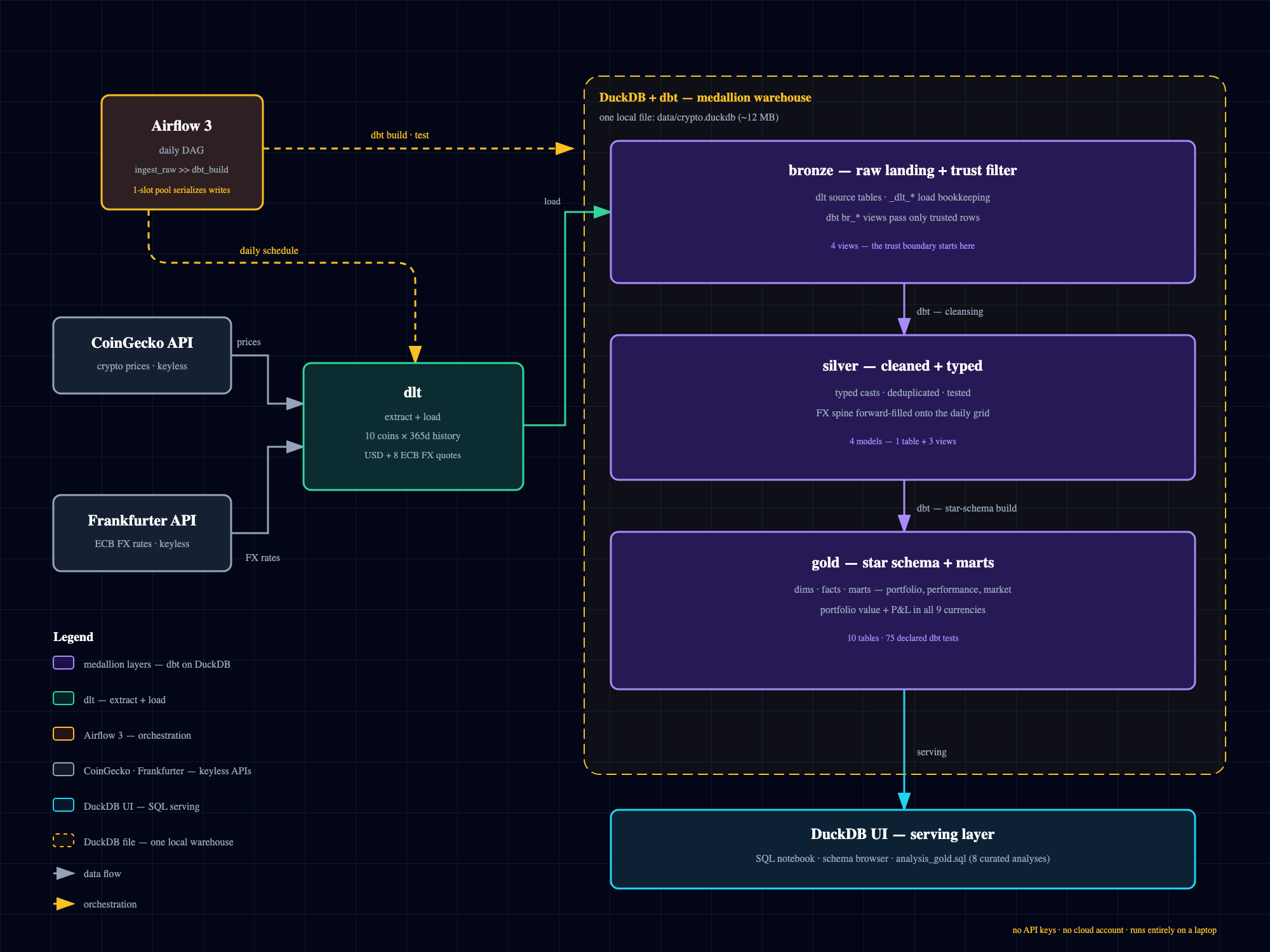Click 'DuckDB file — one local warehouse' legend text
1270x952 pixels.
[x=159, y=842]
